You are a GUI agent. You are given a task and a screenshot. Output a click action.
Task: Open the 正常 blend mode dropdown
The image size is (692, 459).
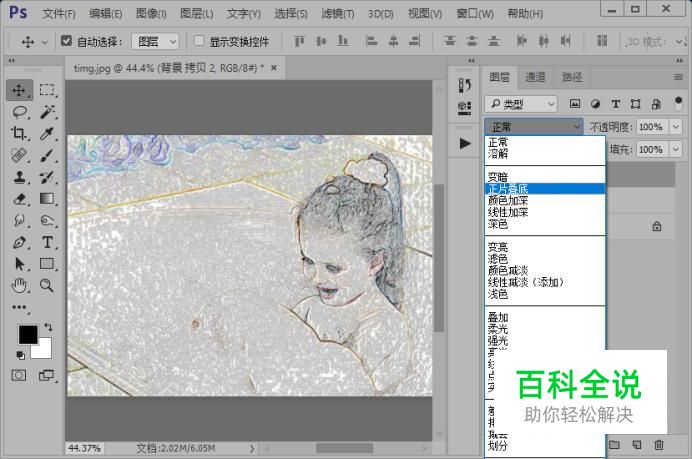coord(534,127)
